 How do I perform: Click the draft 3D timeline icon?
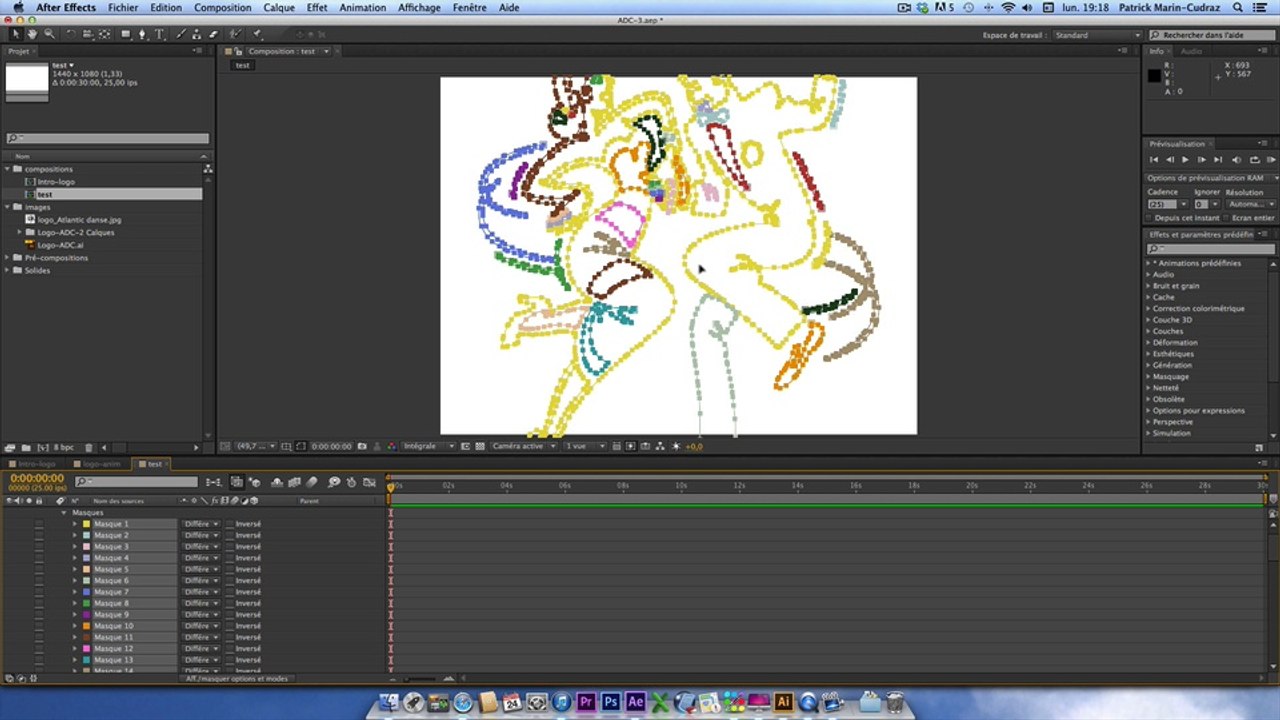tap(254, 482)
